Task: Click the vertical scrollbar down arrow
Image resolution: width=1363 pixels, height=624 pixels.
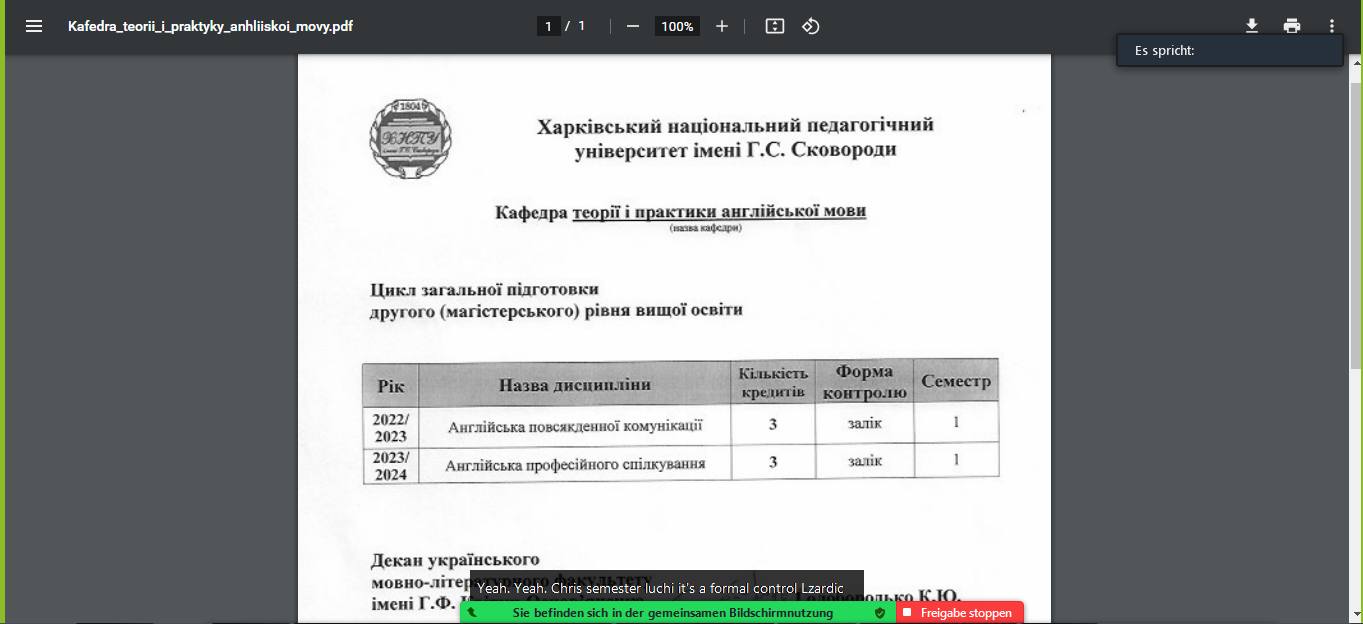Action: coord(1355,614)
